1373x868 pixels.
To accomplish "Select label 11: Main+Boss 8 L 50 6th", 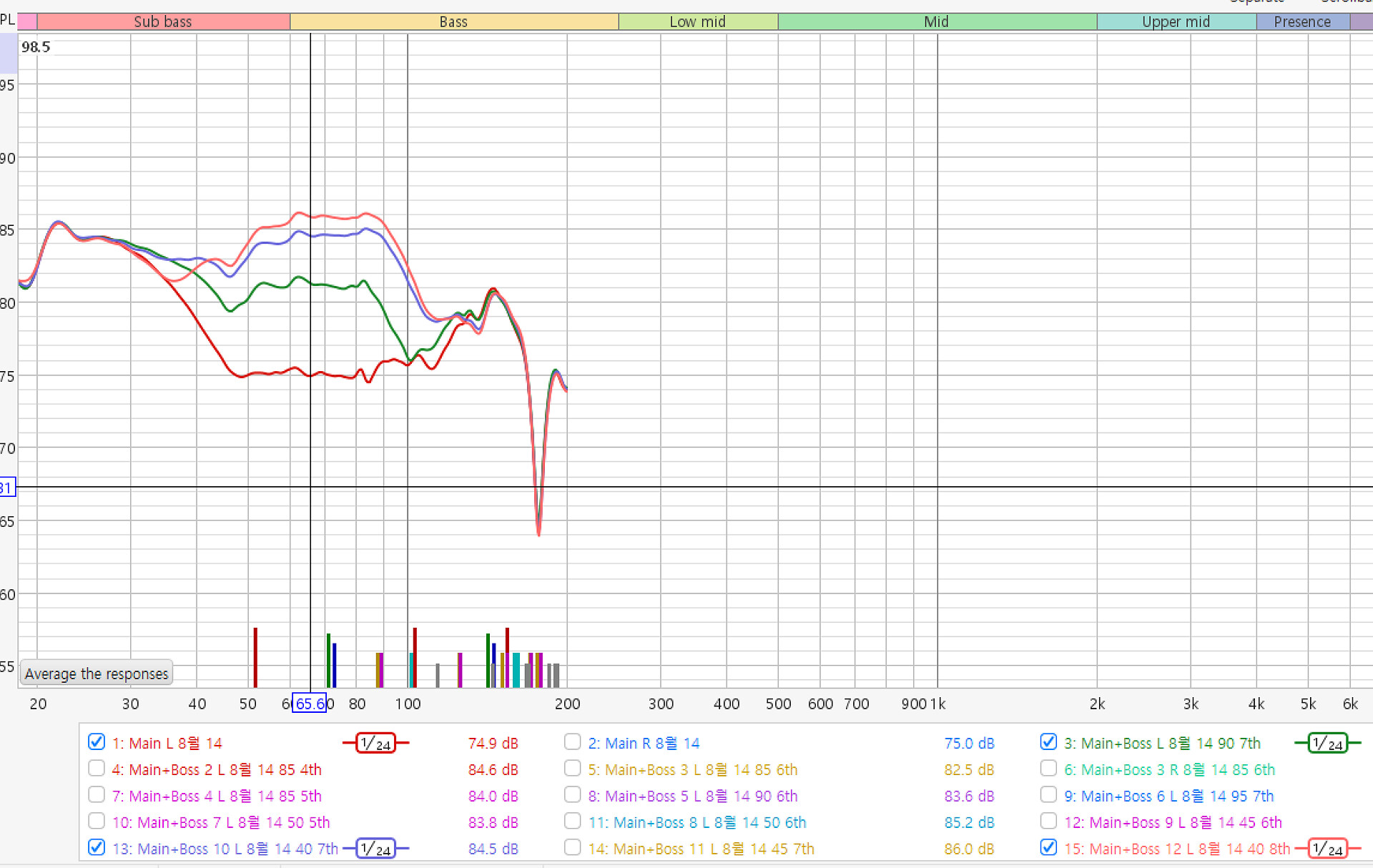I will [x=697, y=823].
